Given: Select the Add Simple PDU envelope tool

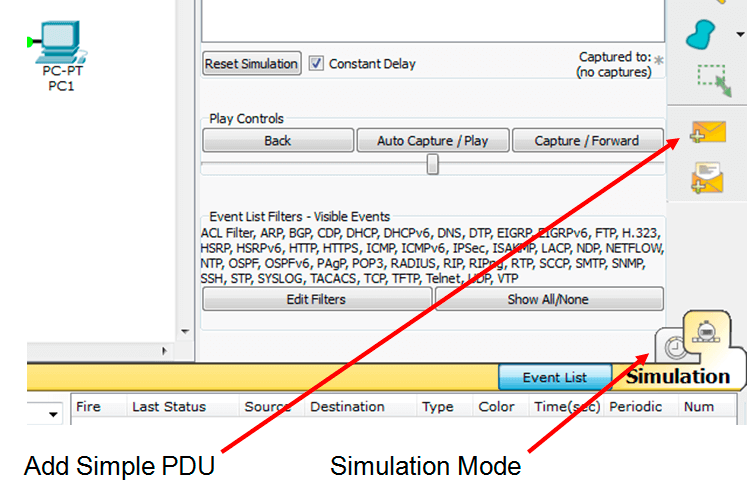Looking at the screenshot, I should pos(707,134).
